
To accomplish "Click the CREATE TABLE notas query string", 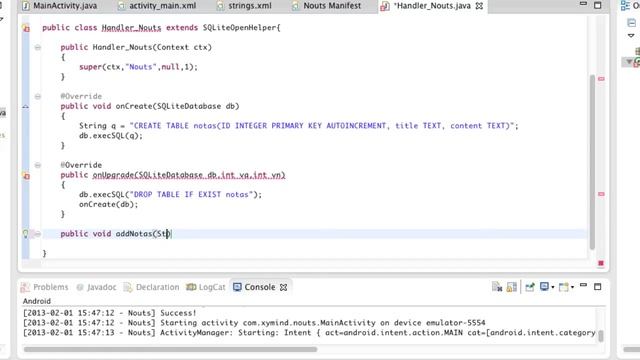I will pyautogui.click(x=321, y=126).
